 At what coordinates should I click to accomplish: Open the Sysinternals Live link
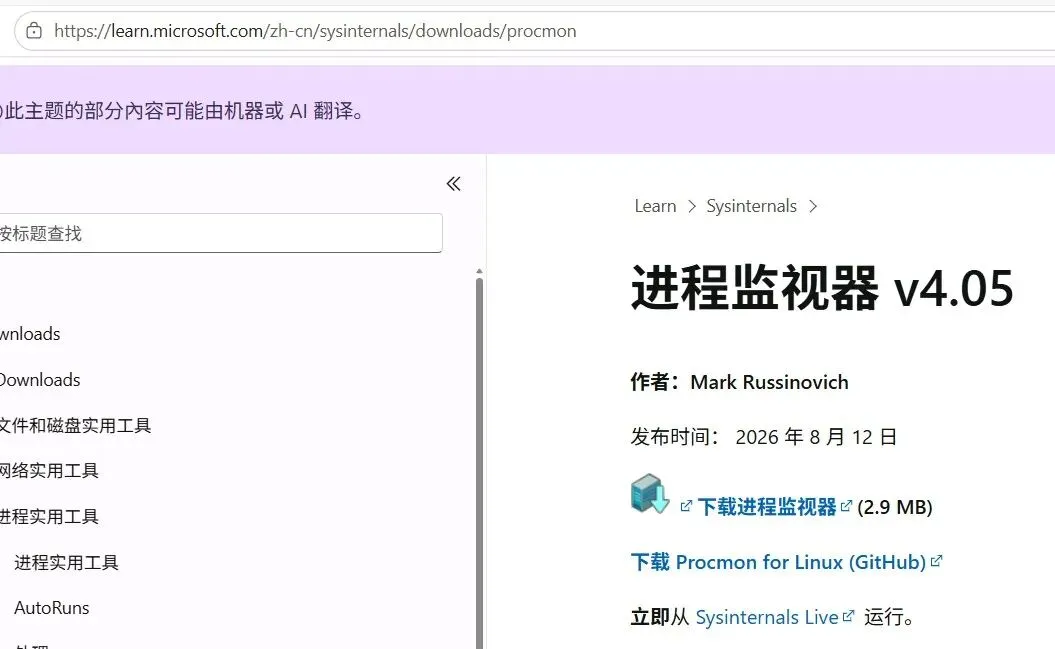tap(766, 617)
